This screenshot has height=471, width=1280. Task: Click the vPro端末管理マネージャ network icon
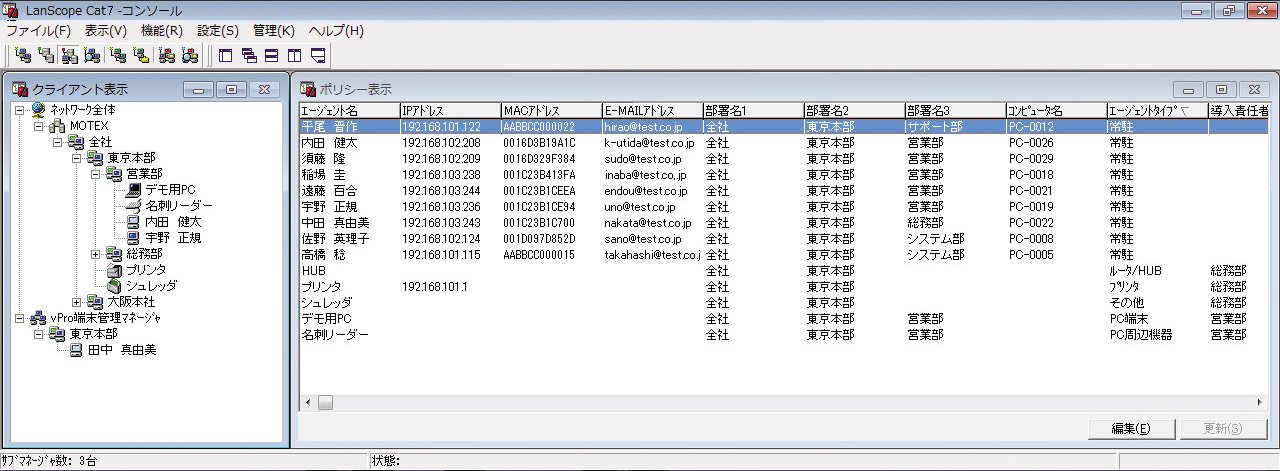click(x=39, y=318)
